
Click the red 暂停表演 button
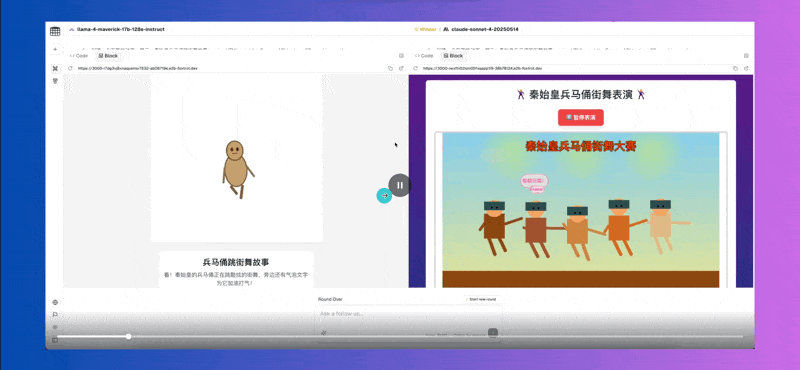click(581, 117)
